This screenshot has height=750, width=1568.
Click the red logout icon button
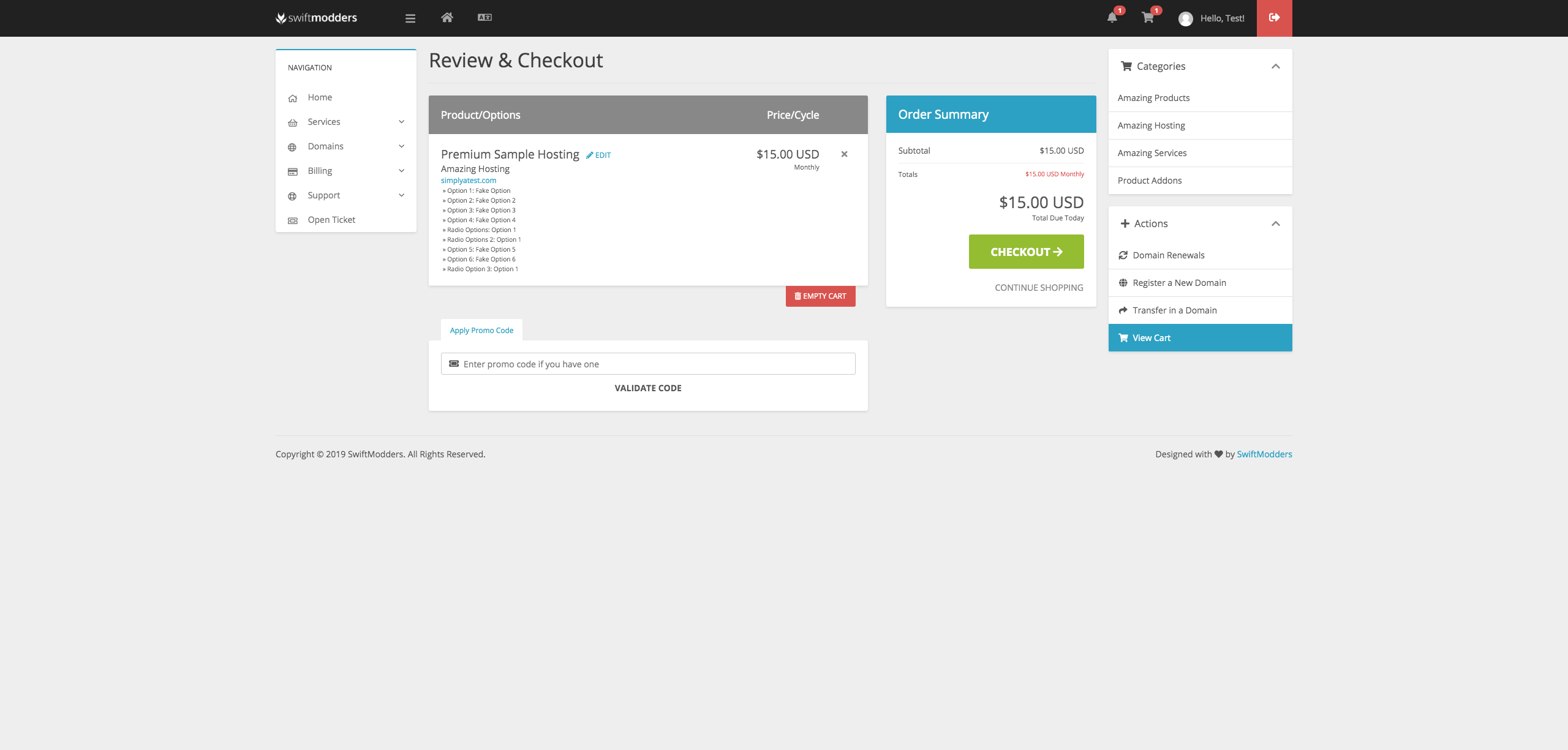click(1274, 18)
